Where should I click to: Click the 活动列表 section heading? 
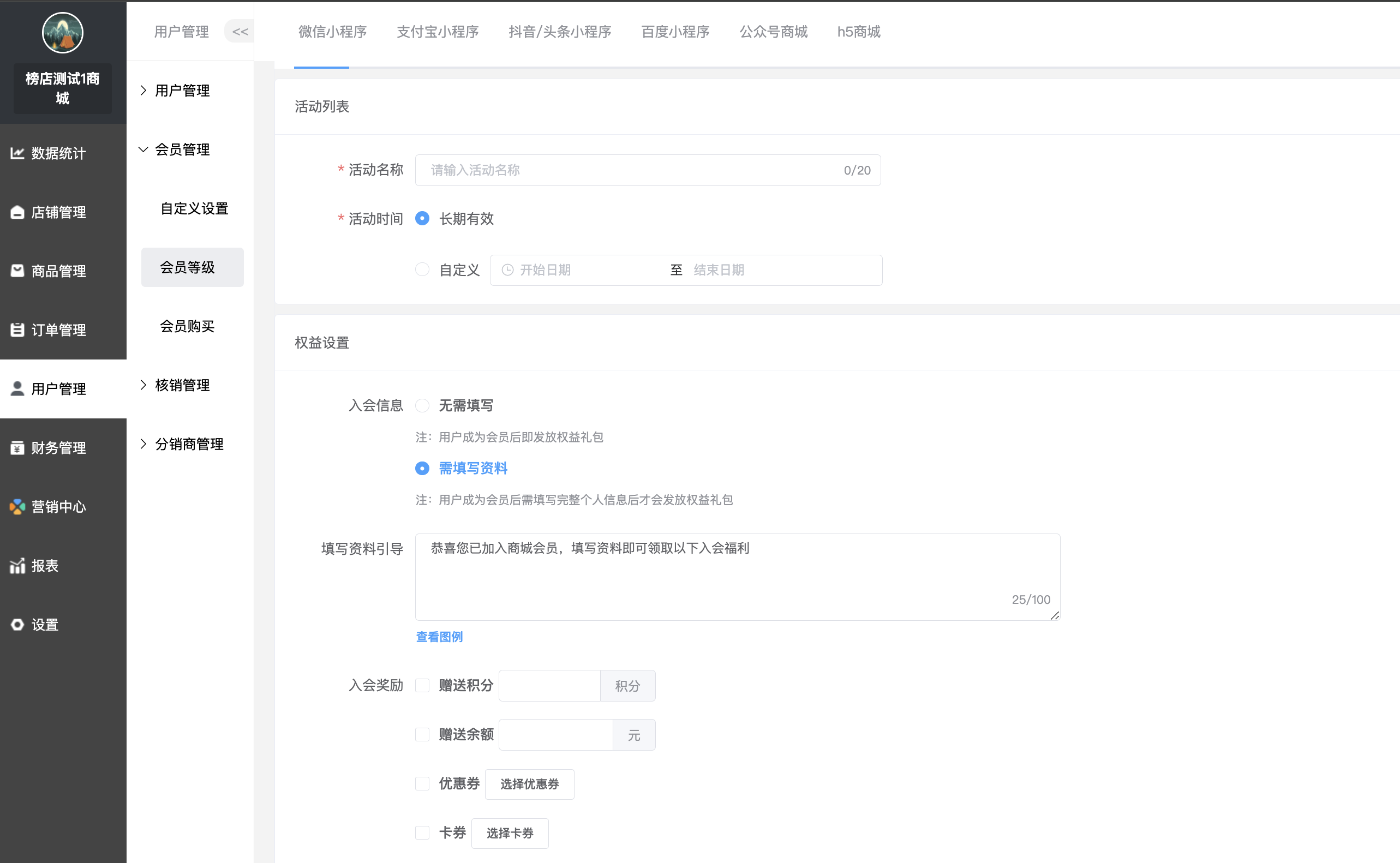click(322, 106)
